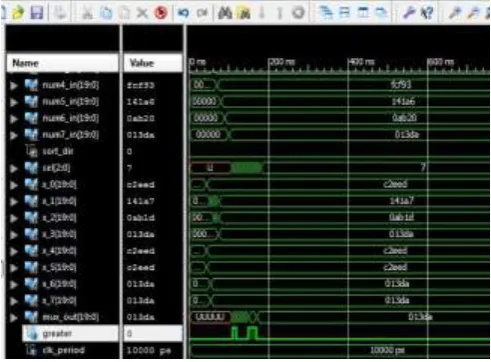Expand the mux_out[19:0] signal bus
This screenshot has width=491, height=362.
click(14, 318)
